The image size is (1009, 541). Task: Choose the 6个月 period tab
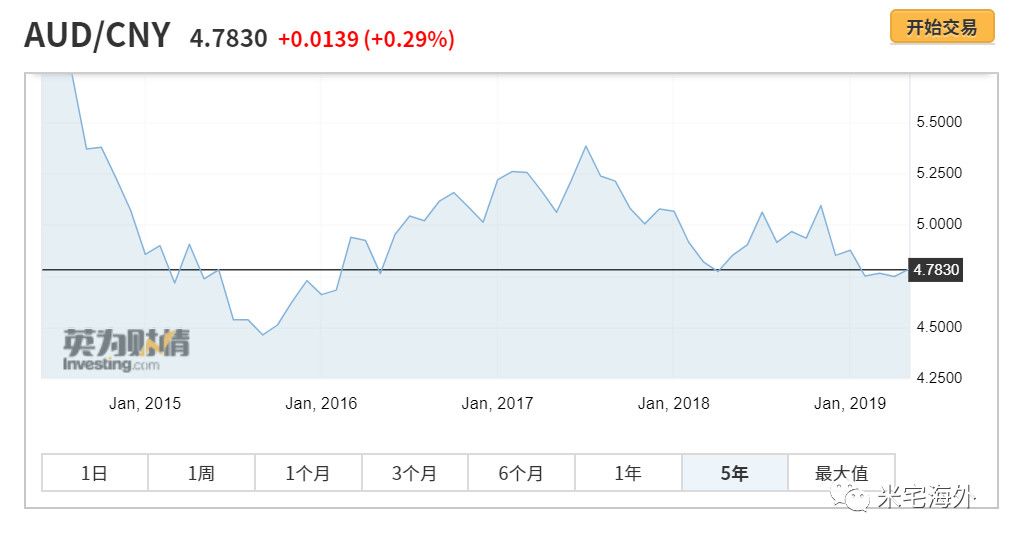click(x=521, y=473)
